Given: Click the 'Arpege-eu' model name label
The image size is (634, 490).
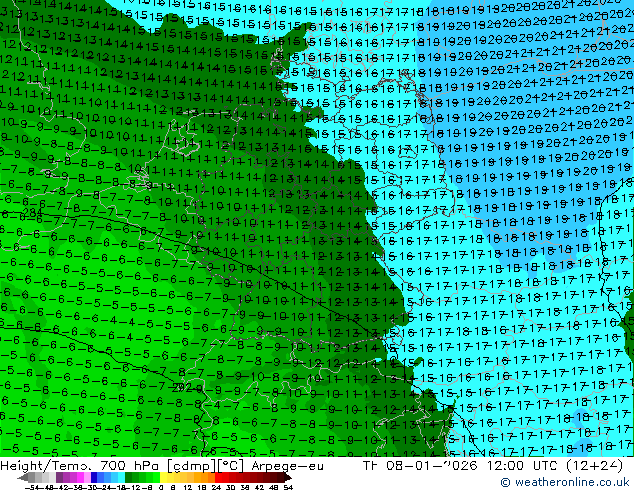Looking at the screenshot, I should pyautogui.click(x=287, y=466).
